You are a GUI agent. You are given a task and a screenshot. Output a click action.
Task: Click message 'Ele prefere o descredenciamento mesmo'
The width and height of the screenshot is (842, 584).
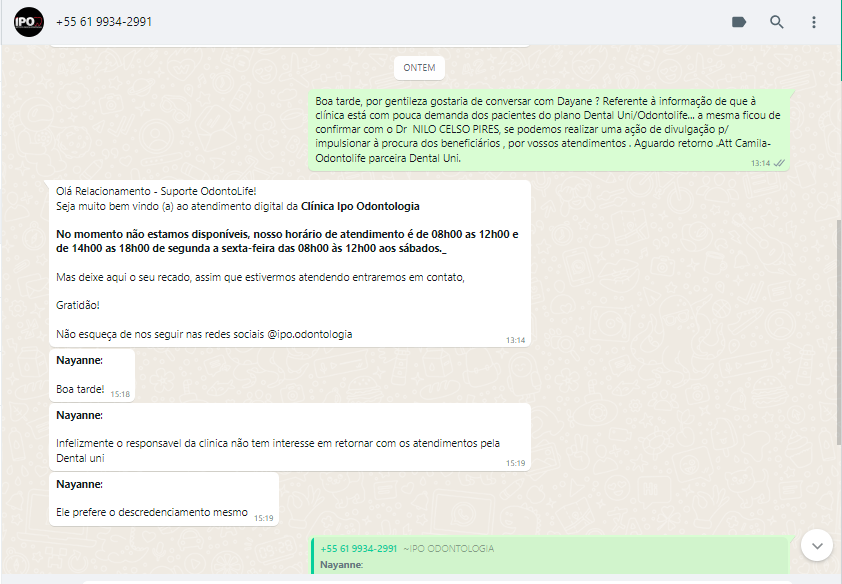pos(164,499)
